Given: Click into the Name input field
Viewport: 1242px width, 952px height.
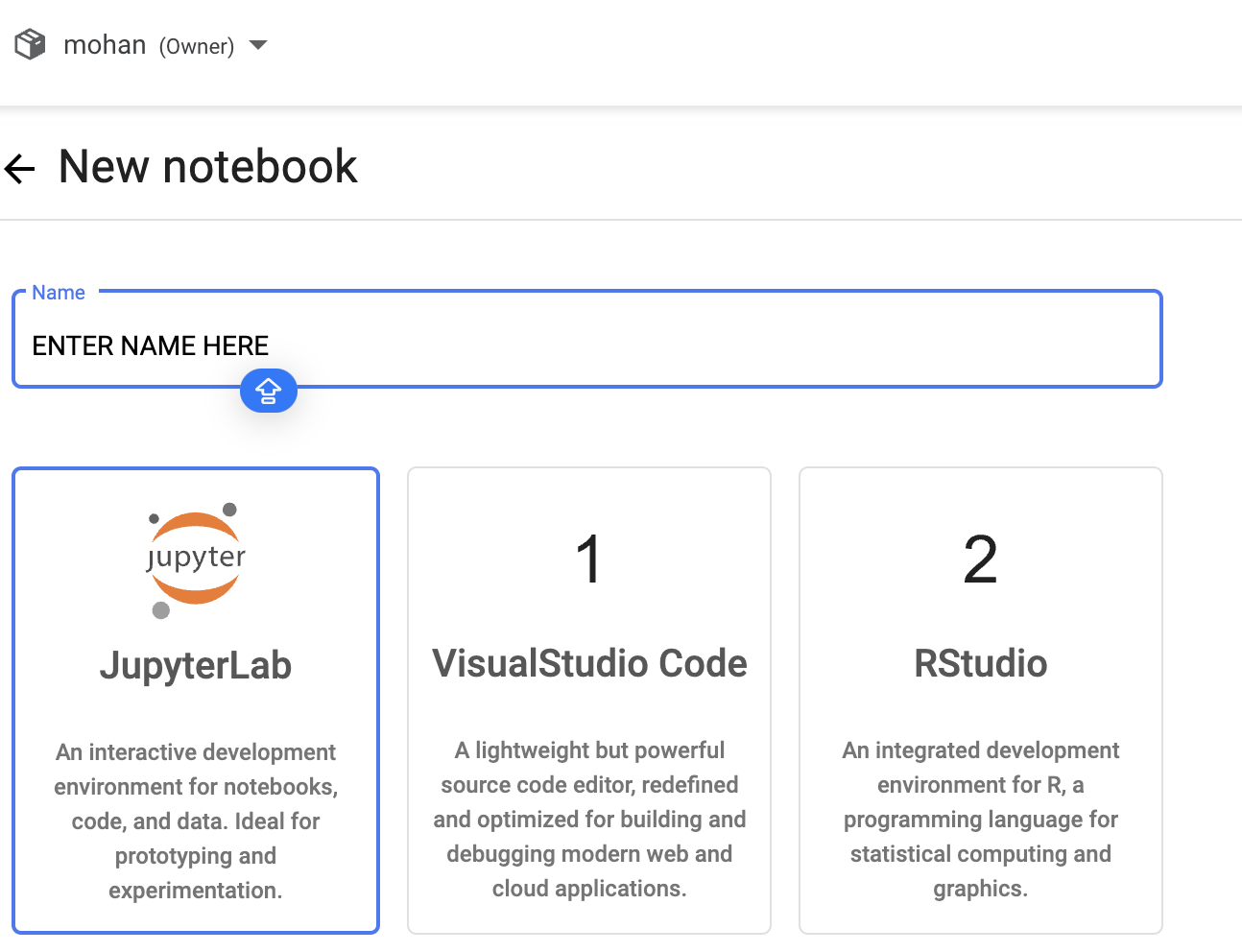Looking at the screenshot, I should coord(587,339).
